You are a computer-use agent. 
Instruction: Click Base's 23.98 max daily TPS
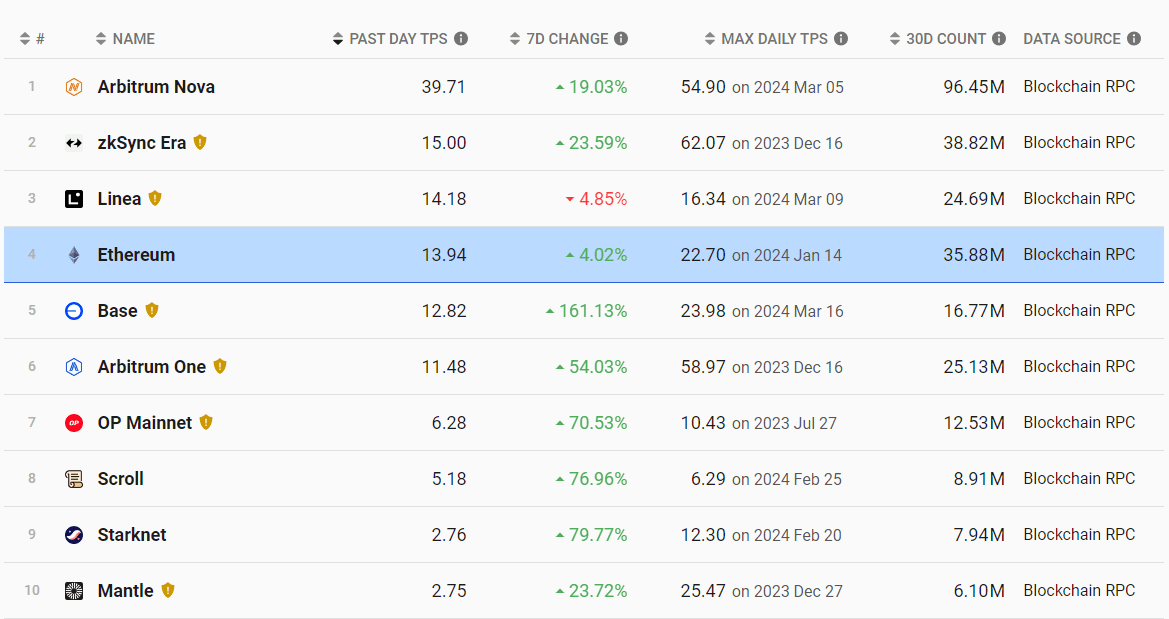click(703, 311)
